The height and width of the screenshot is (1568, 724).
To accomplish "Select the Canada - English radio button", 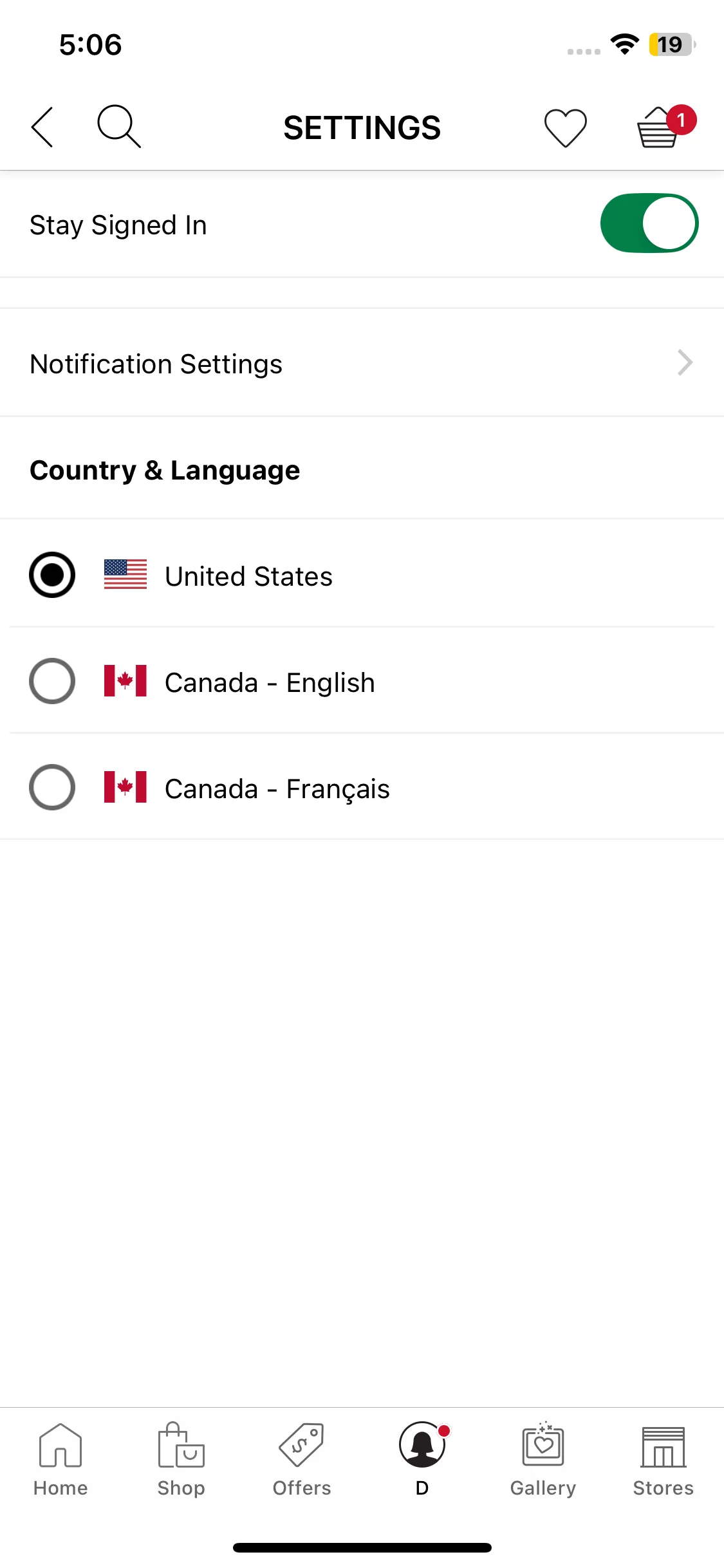I will (x=52, y=681).
